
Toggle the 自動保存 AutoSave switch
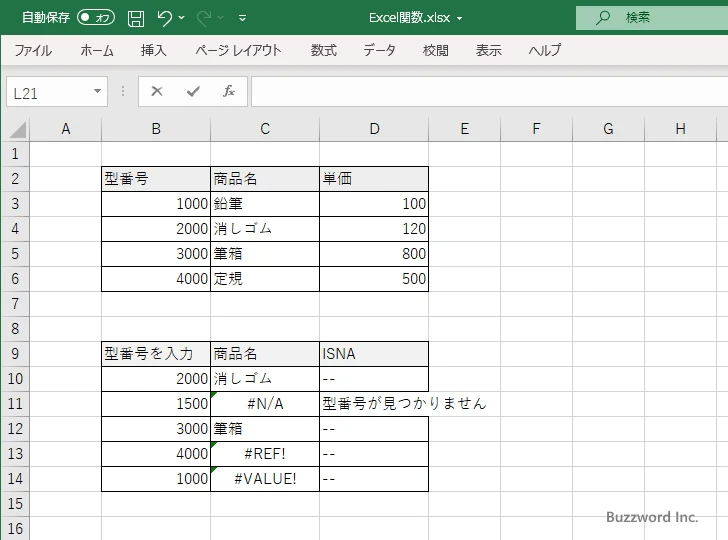click(96, 18)
